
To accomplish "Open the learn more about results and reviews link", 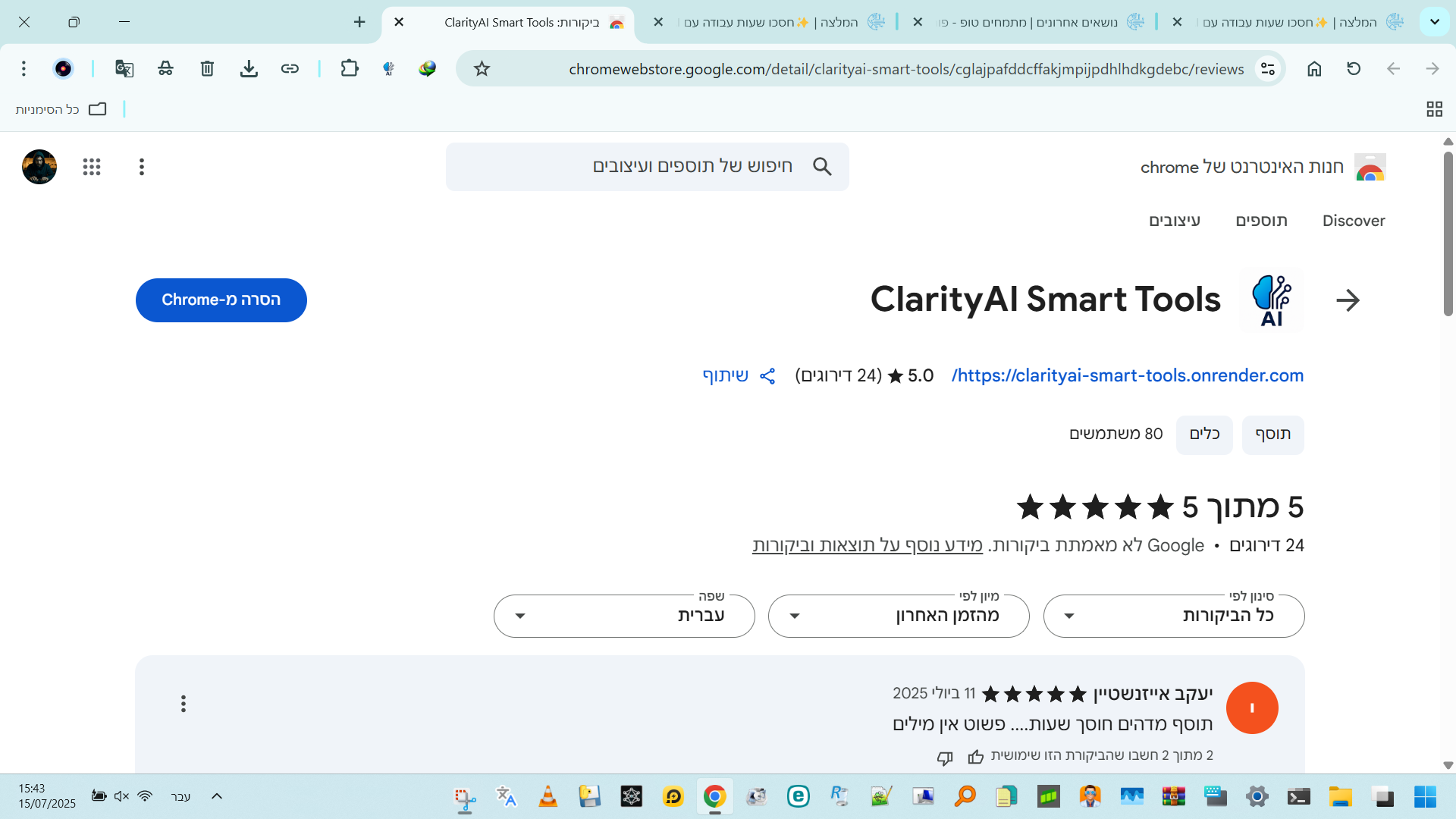I will point(868,545).
